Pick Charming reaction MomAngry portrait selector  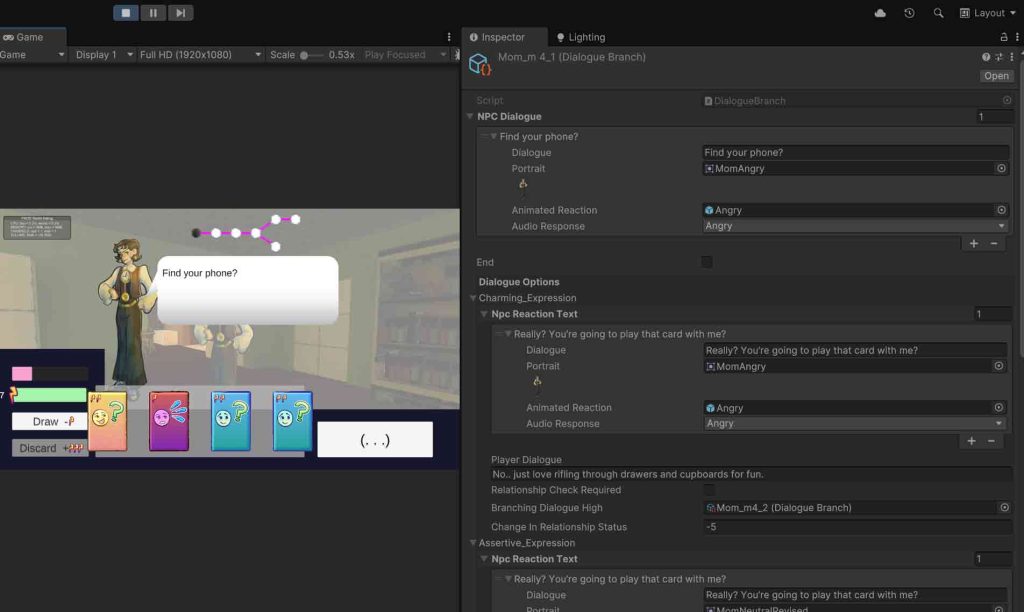point(998,366)
